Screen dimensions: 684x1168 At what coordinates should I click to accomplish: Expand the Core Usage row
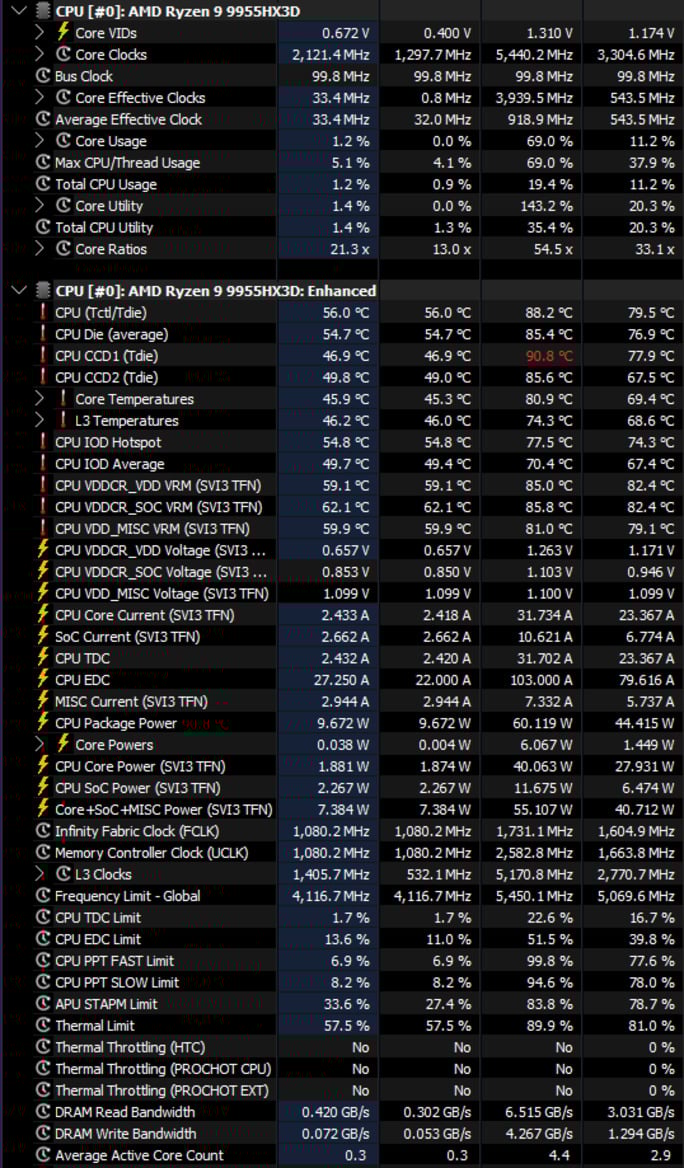[39, 141]
